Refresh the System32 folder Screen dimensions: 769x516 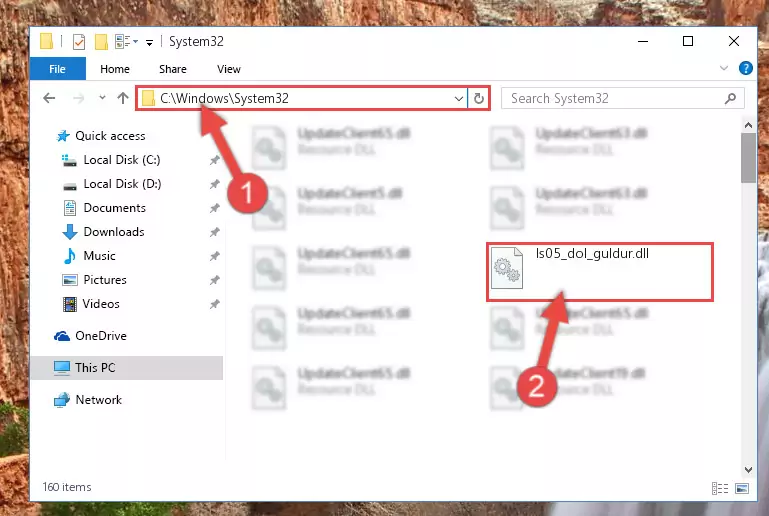point(479,99)
